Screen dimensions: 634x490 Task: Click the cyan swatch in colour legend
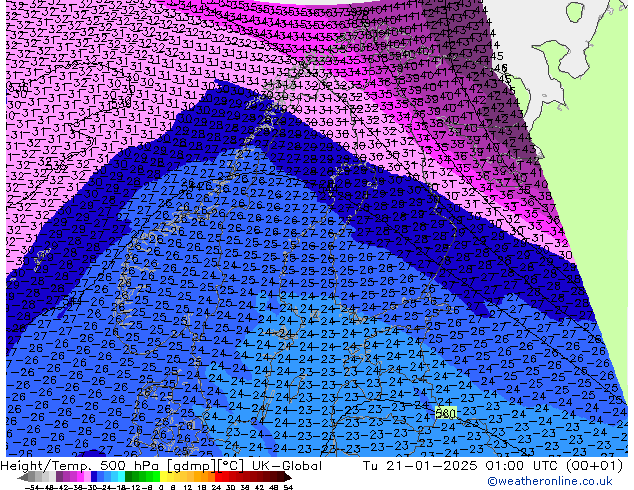(x=121, y=477)
